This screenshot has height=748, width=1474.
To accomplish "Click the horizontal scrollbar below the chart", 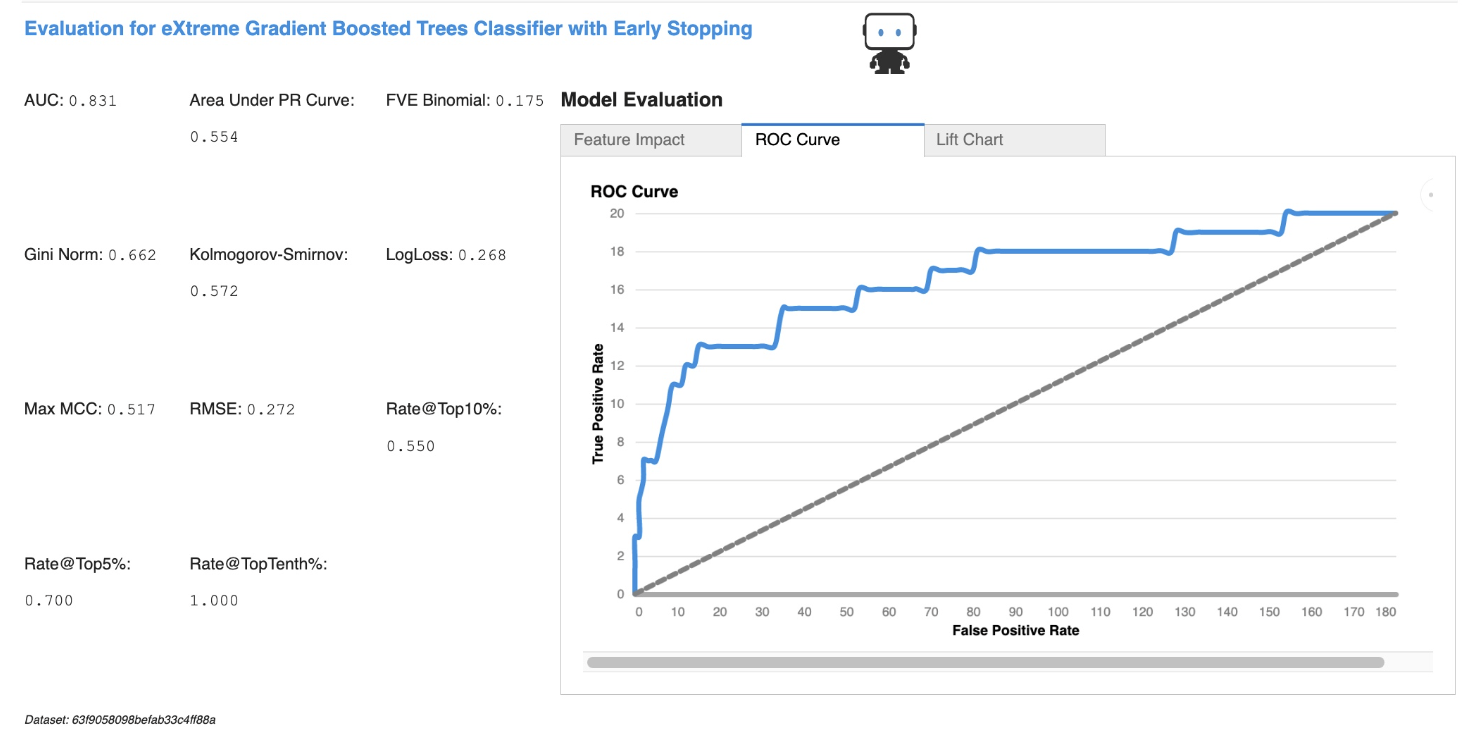I will click(x=985, y=662).
